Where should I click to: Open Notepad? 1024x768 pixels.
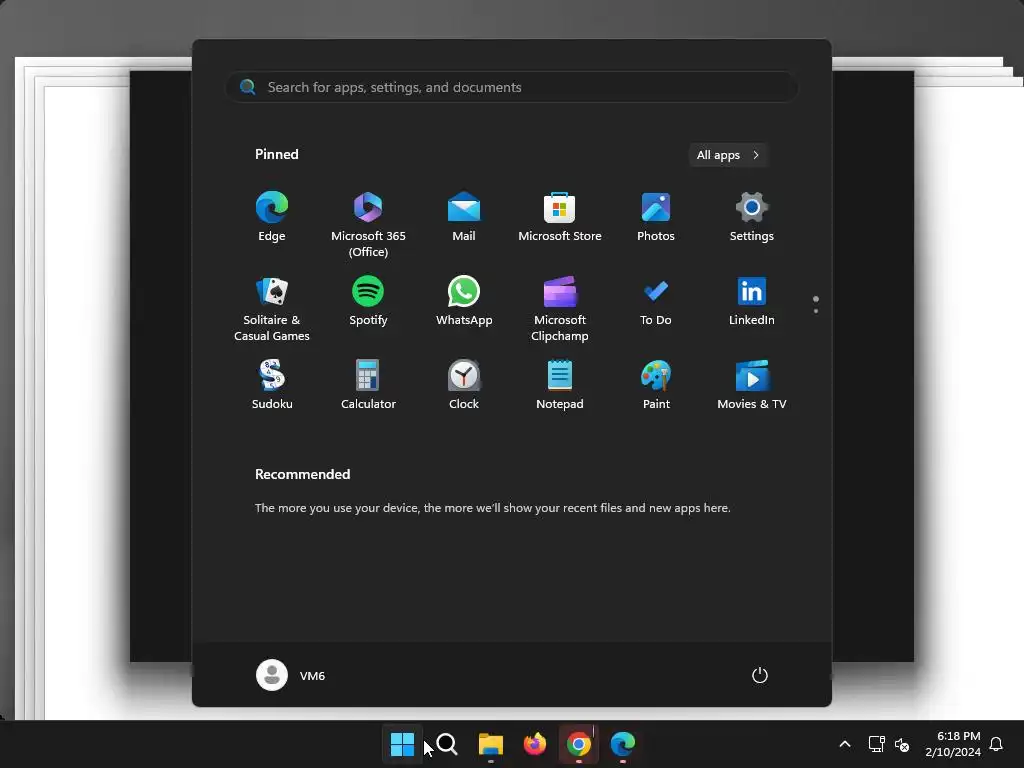click(560, 385)
